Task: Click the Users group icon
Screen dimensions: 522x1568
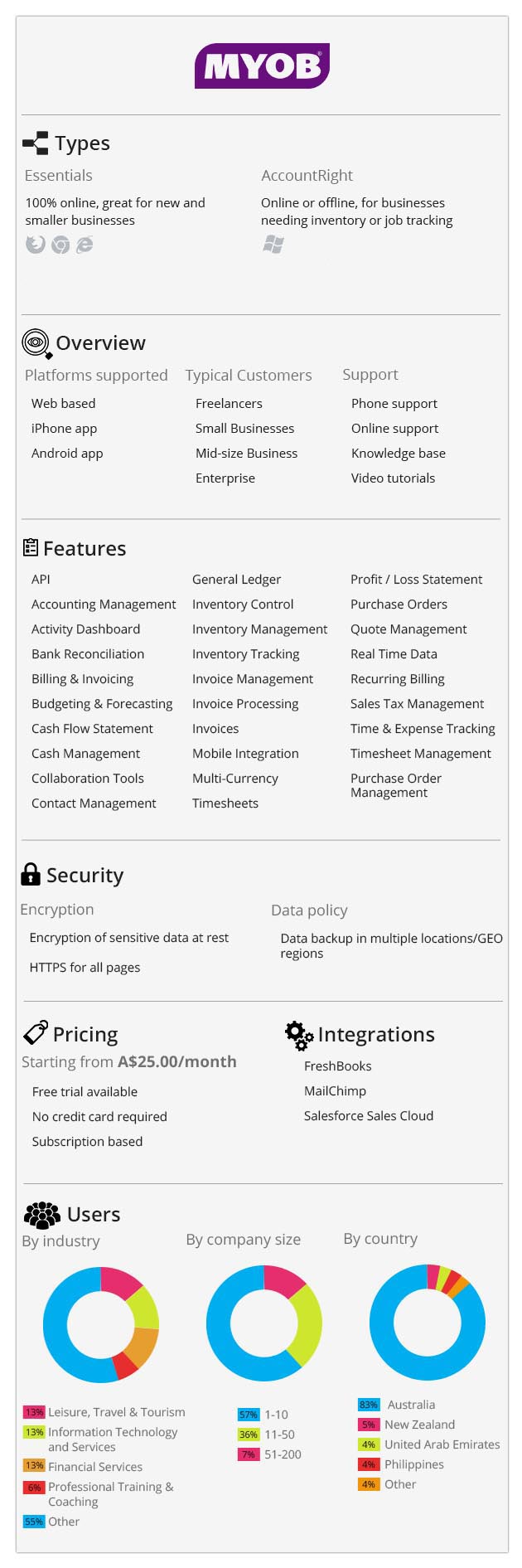Action: [42, 1215]
